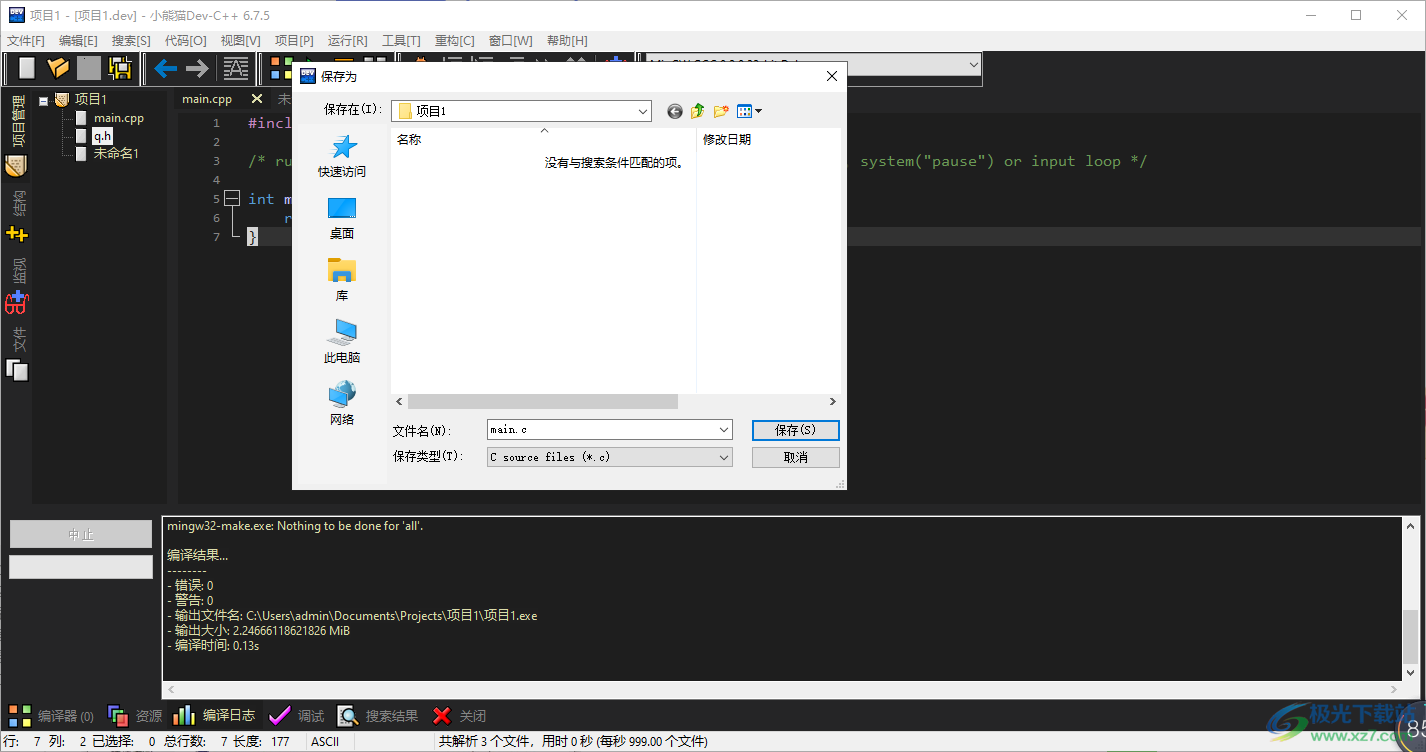1426x752 pixels.
Task: Close the main.cpp editor tab via X
Action: pos(256,99)
